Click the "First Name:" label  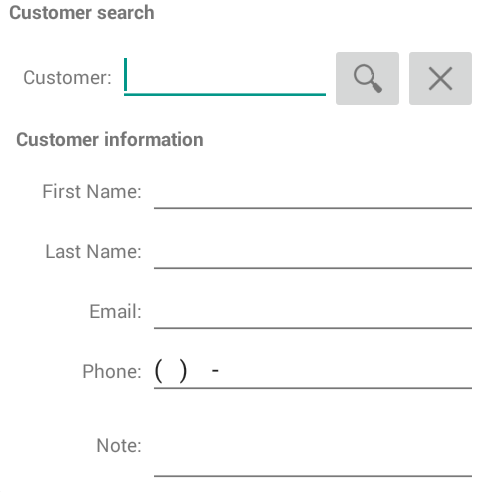92,192
